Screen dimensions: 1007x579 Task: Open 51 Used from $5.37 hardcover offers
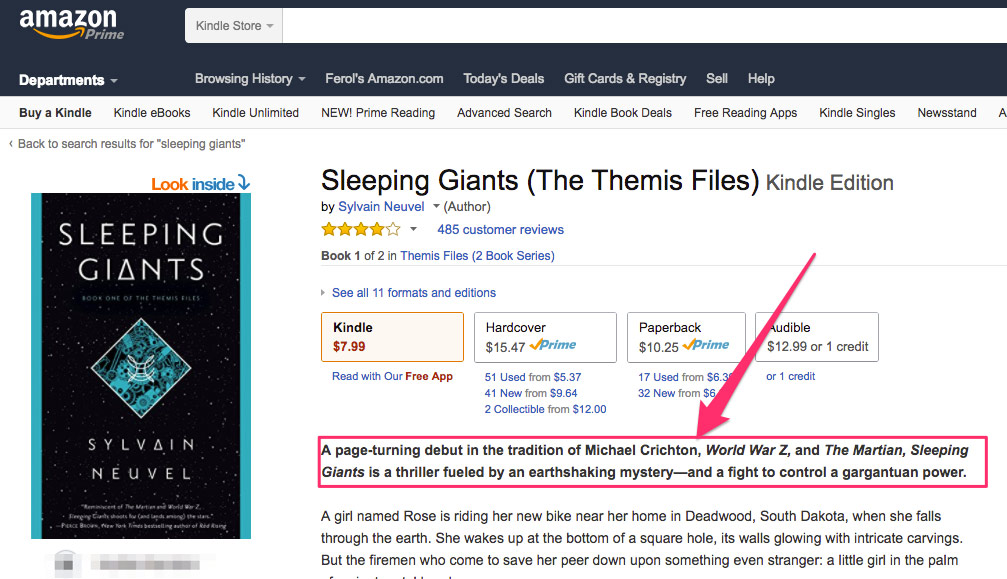click(532, 377)
